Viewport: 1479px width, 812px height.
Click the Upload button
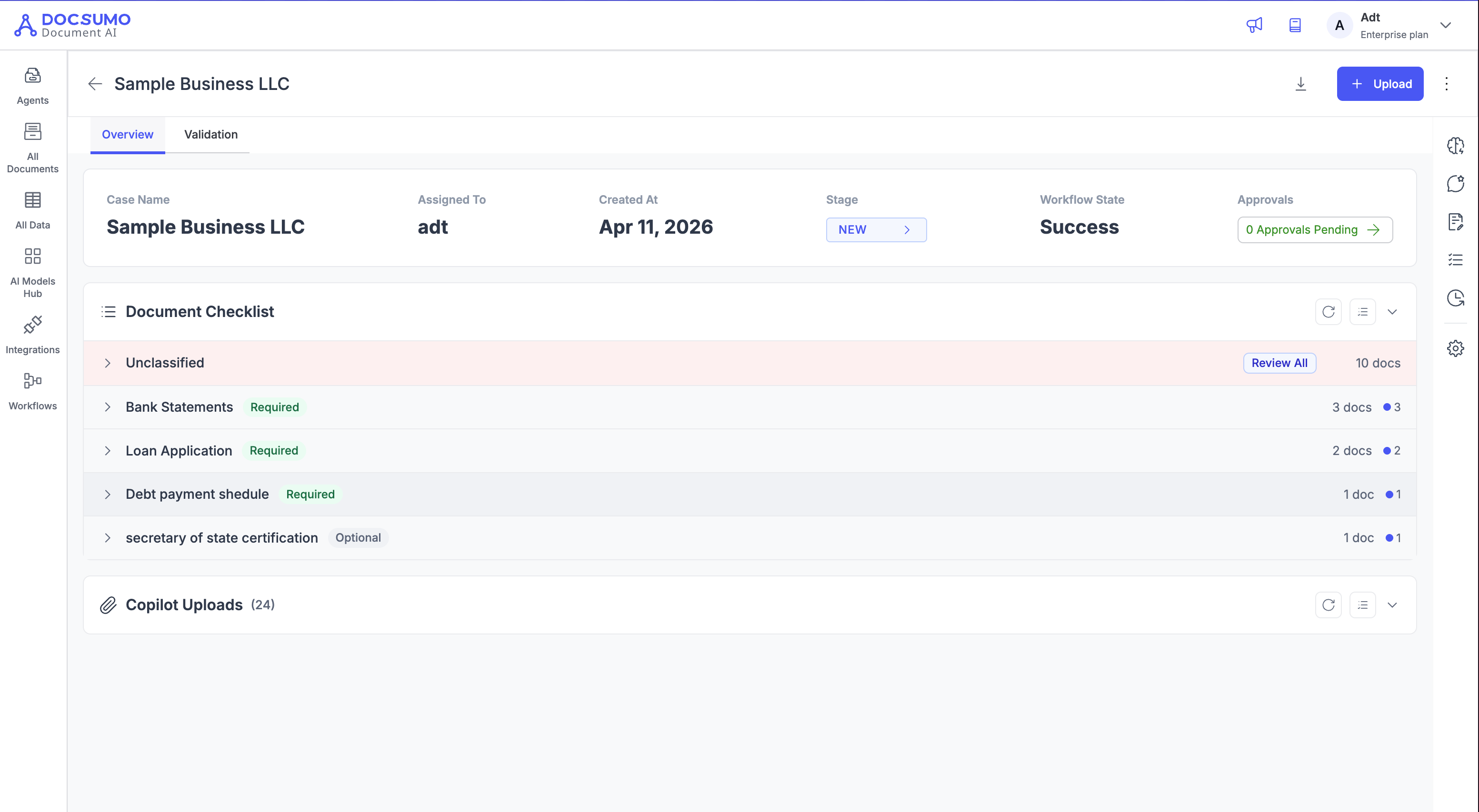click(x=1379, y=84)
